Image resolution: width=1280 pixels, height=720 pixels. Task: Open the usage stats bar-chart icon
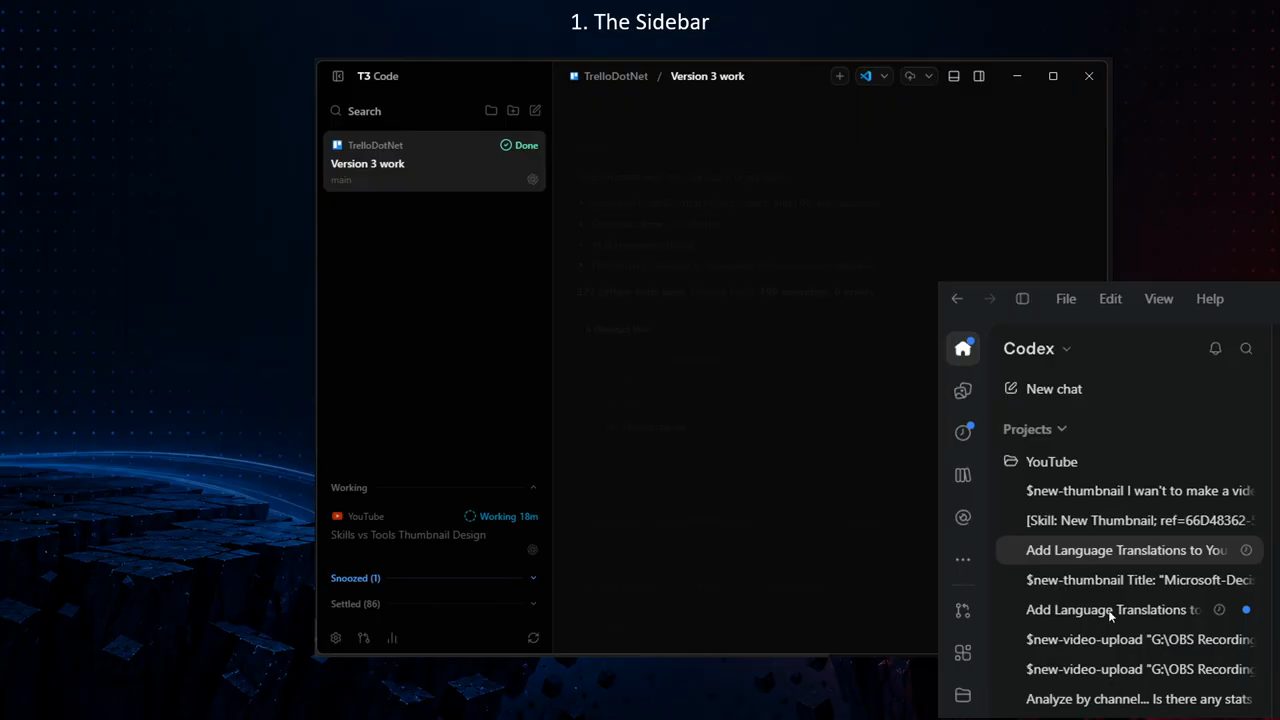[392, 638]
